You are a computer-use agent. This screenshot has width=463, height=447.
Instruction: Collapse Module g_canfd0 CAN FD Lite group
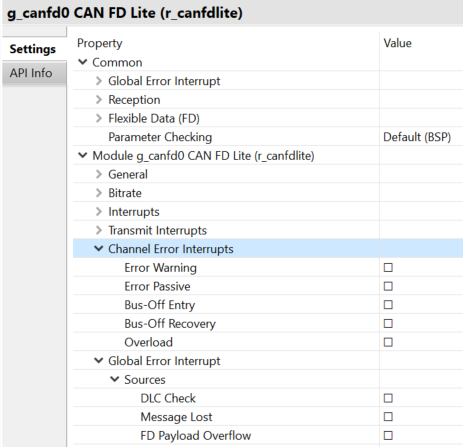point(82,155)
